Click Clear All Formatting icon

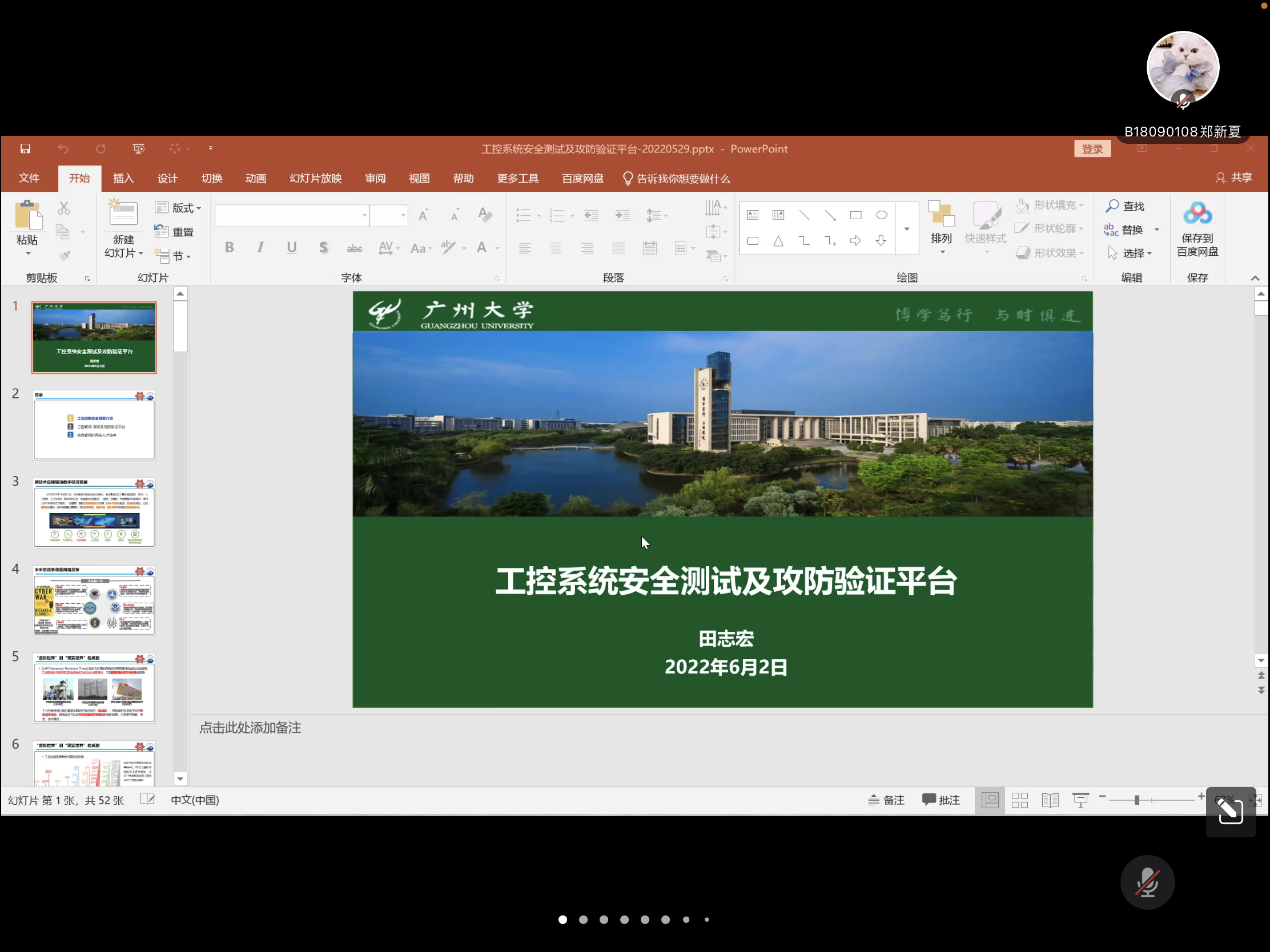point(485,215)
